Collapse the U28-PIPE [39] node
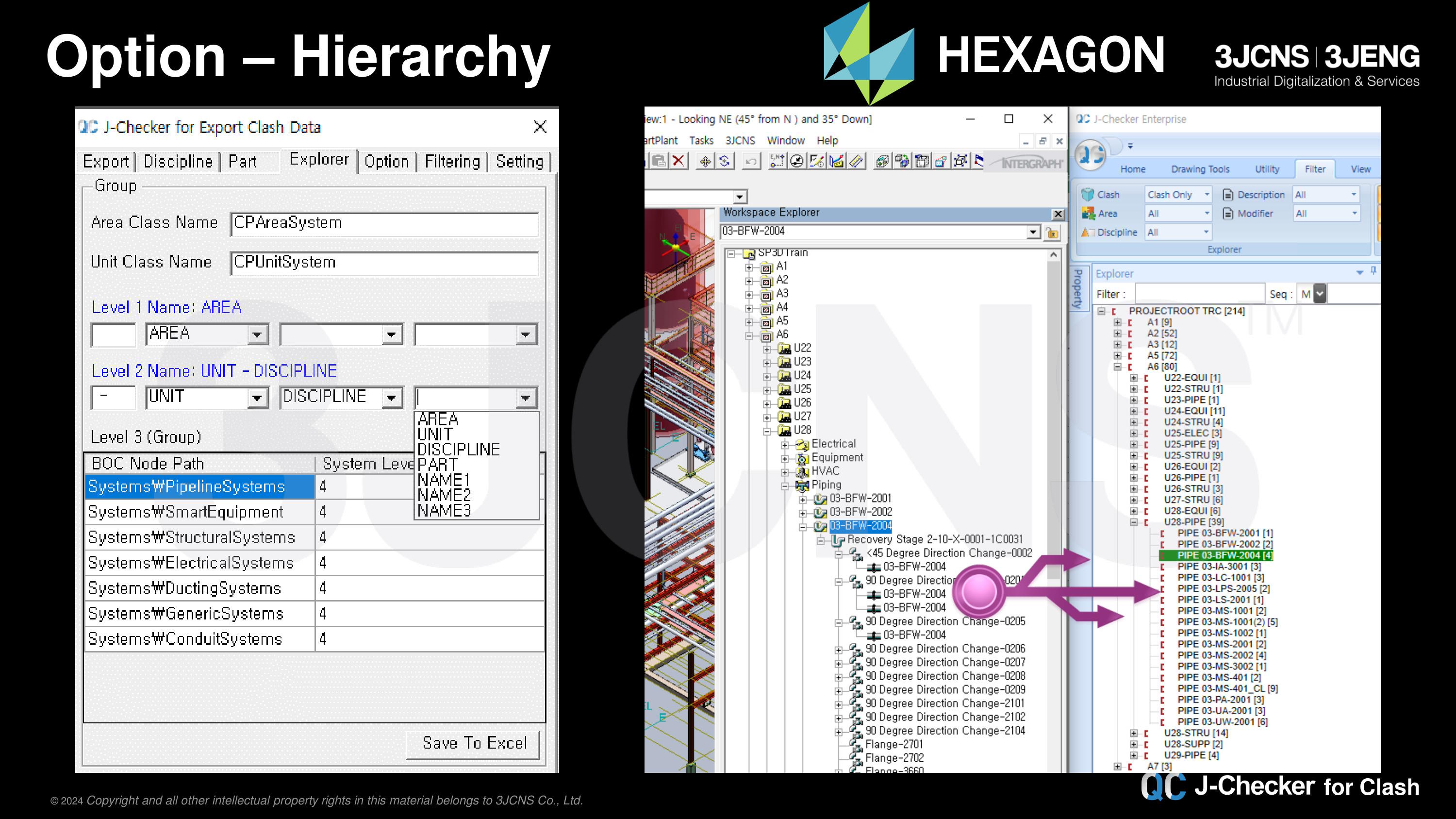This screenshot has width=1456, height=819. coord(1134,522)
